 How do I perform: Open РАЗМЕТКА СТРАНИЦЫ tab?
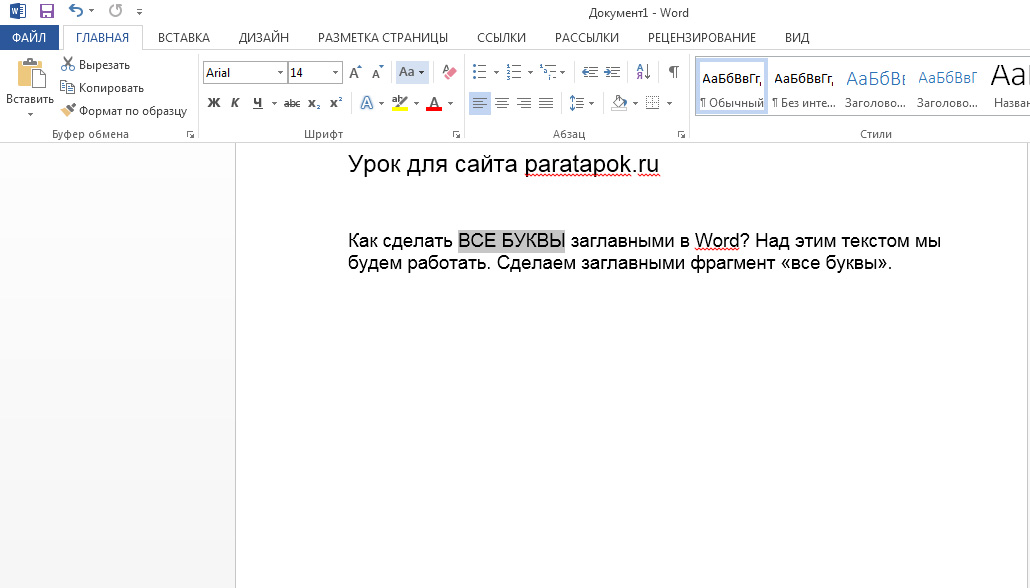tap(383, 37)
